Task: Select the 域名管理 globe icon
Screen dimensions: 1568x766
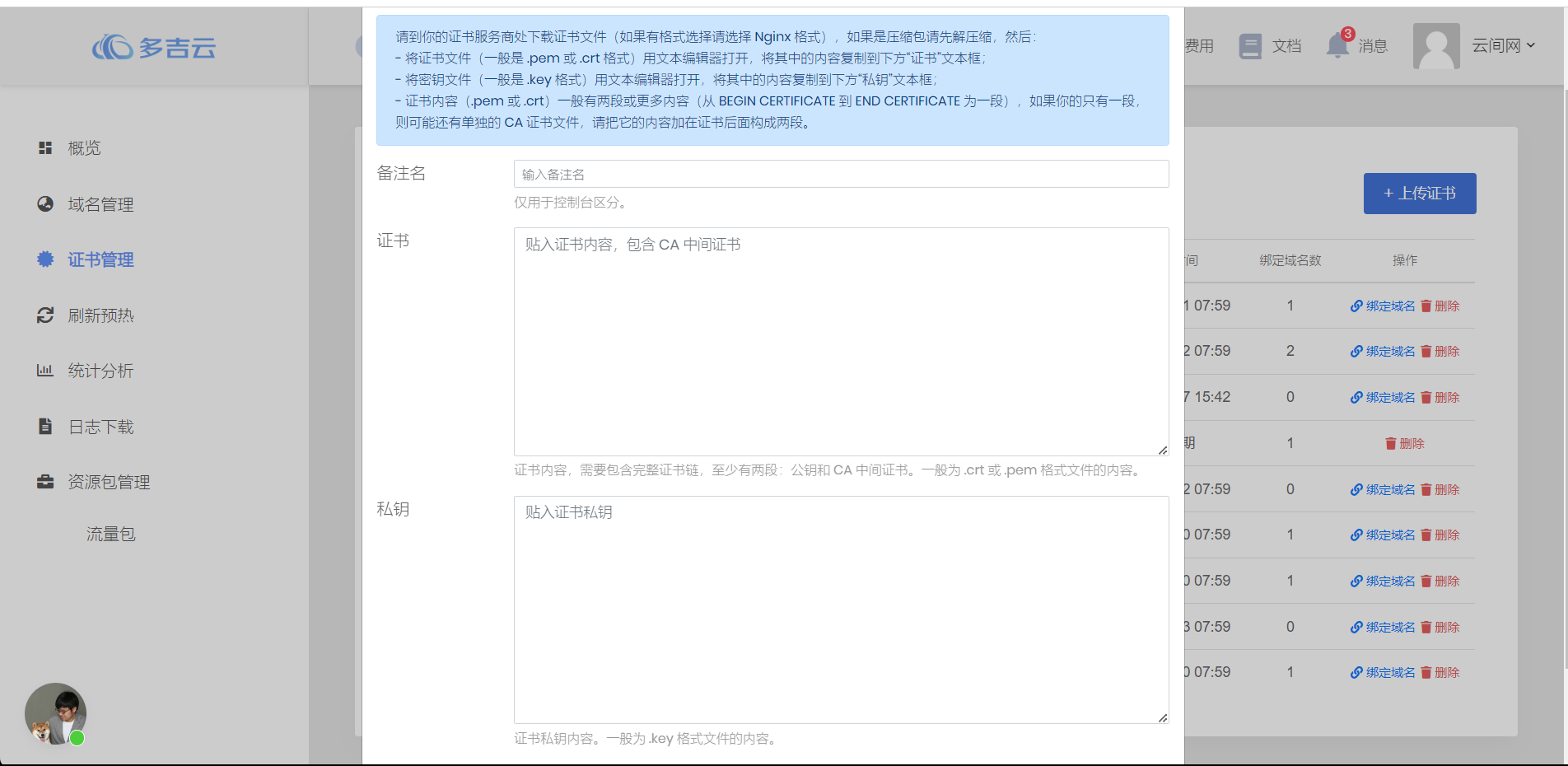Action: [45, 203]
